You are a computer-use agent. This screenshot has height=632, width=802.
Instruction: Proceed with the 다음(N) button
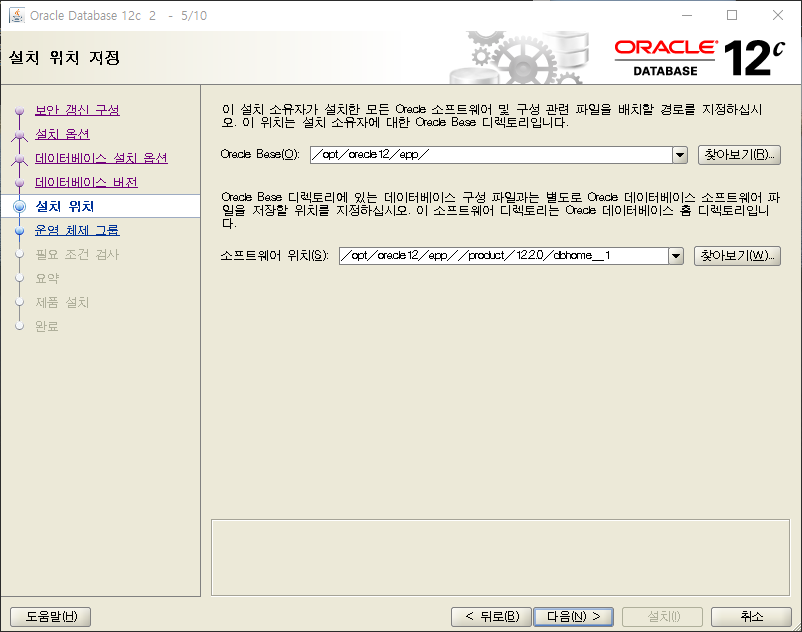coord(573,617)
